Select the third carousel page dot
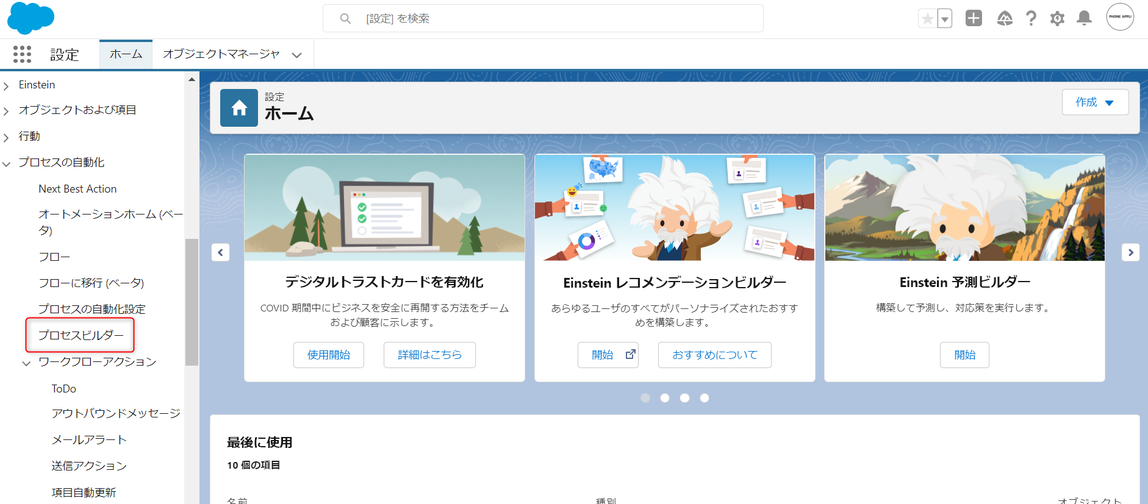The height and width of the screenshot is (504, 1148). (x=685, y=398)
